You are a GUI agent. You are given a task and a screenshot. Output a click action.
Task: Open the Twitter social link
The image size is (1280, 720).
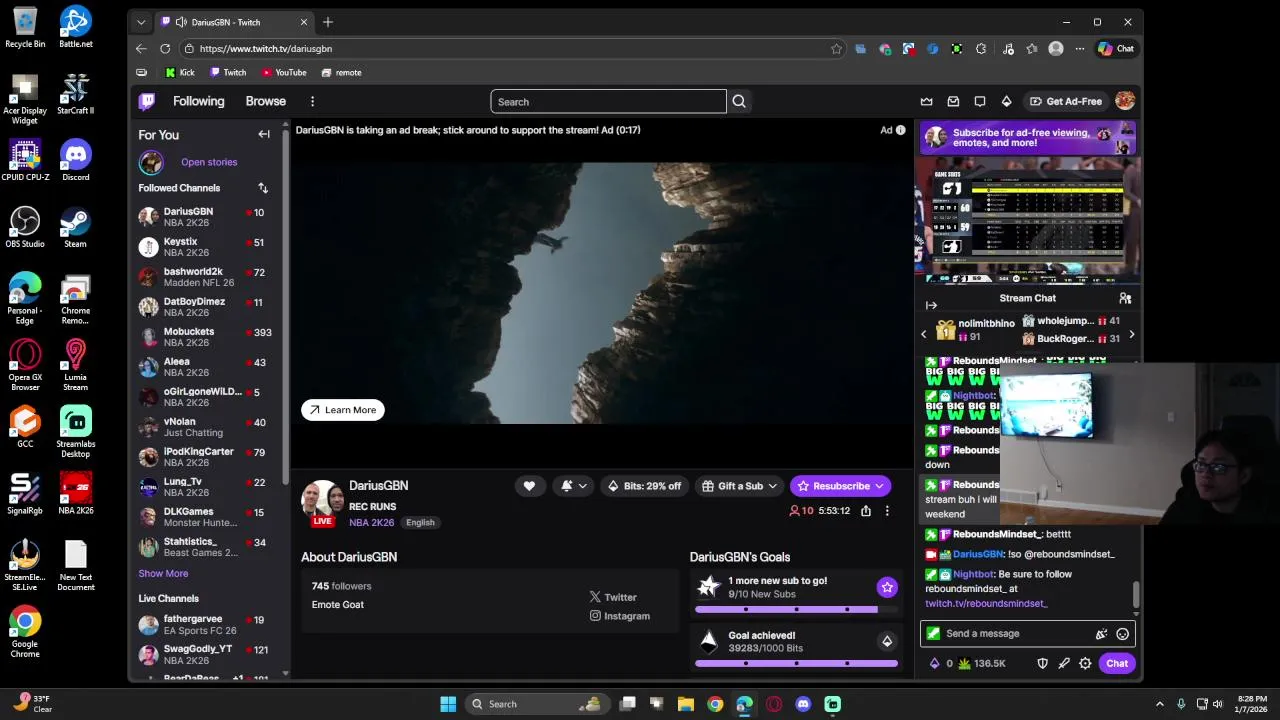tap(612, 597)
